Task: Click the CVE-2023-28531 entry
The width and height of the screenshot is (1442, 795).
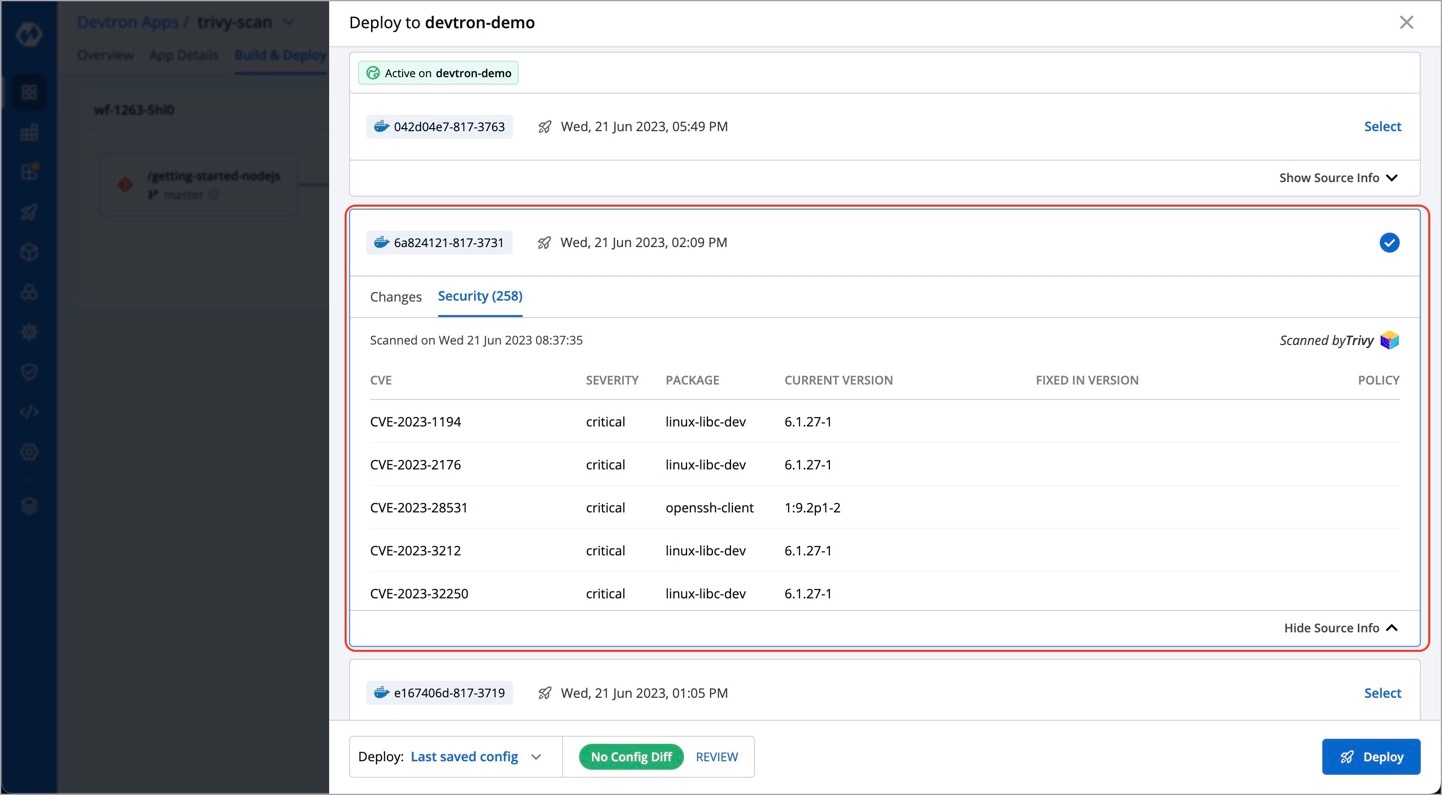Action: 419,508
